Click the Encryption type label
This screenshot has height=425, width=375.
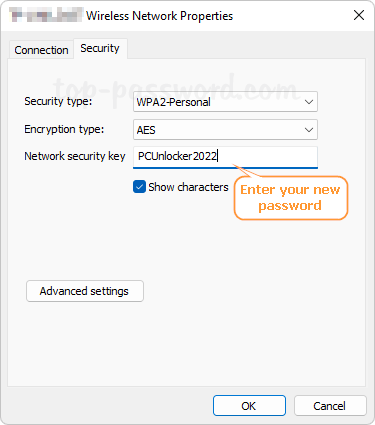64,129
